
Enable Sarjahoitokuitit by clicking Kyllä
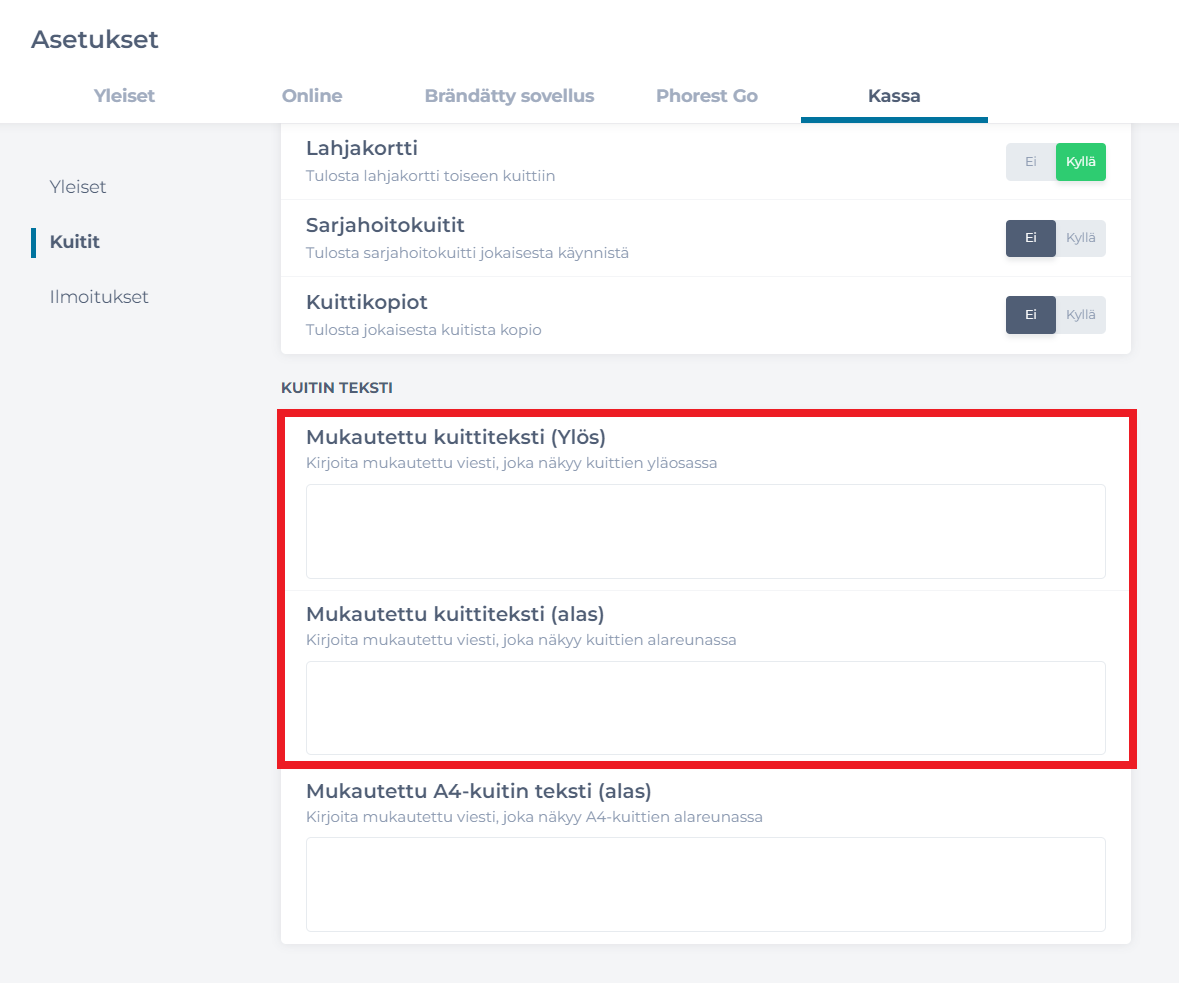[1081, 238]
